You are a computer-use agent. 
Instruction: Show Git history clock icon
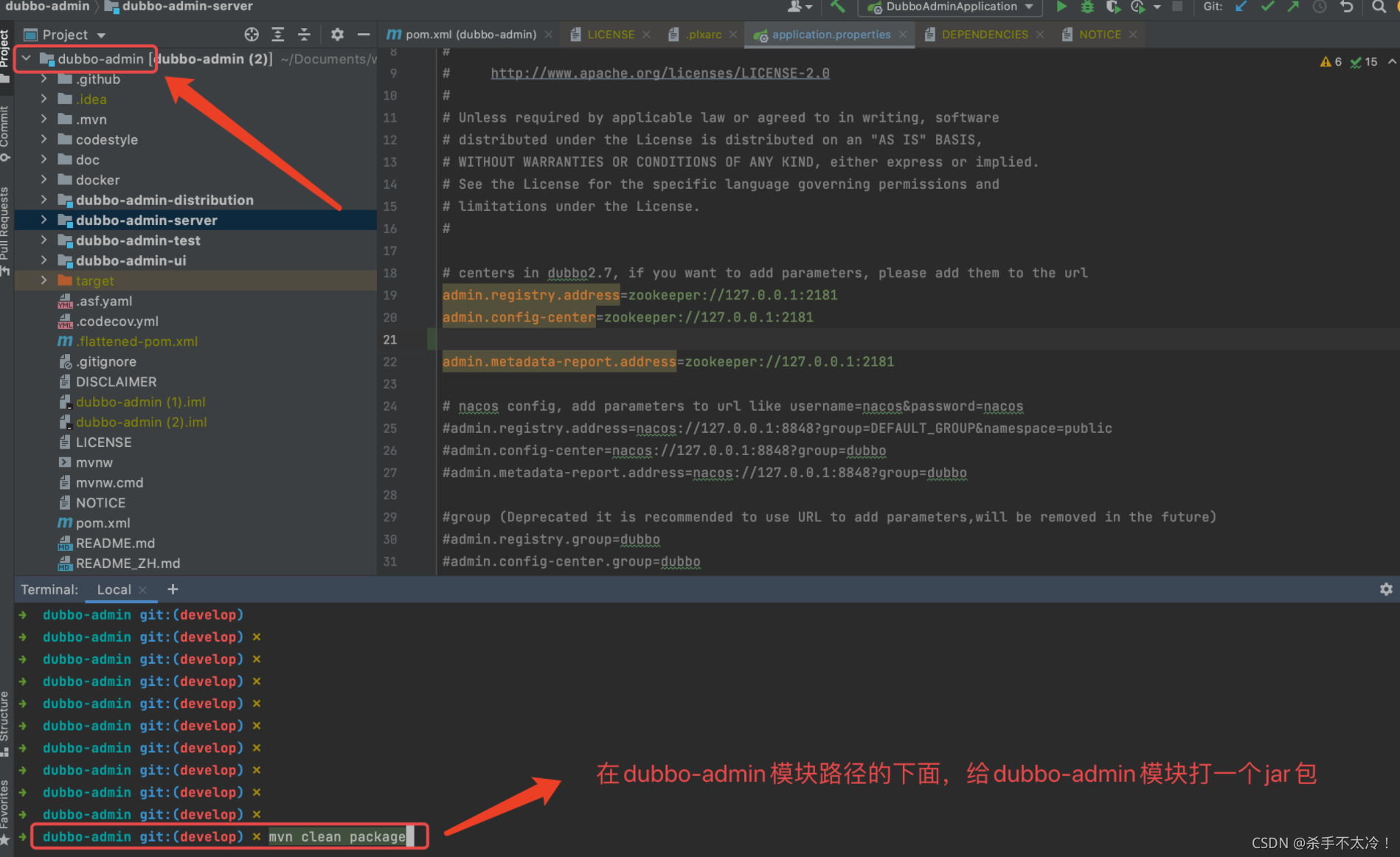point(1320,7)
